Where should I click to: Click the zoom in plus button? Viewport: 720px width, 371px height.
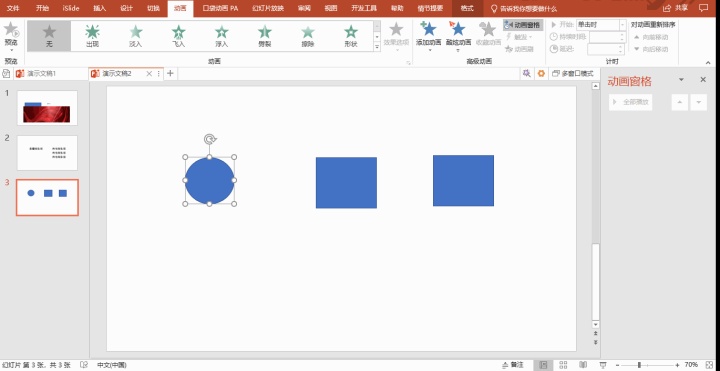click(x=677, y=365)
